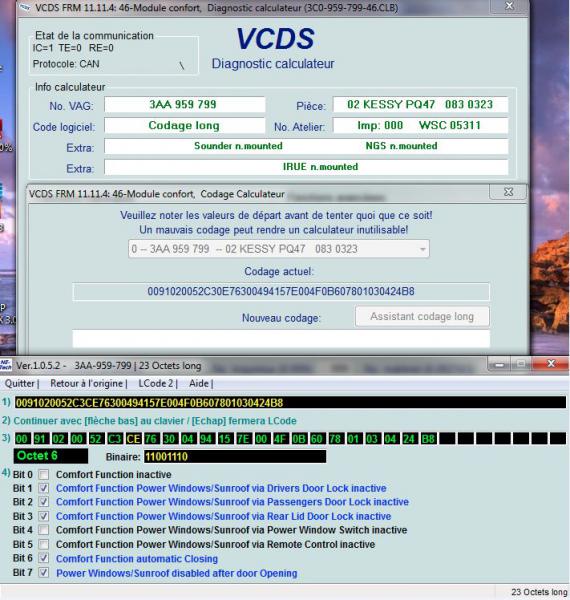The width and height of the screenshot is (570, 600).
Task: Toggle Bit 0 Comfort Function inactive checkbox
Action: pos(44,474)
